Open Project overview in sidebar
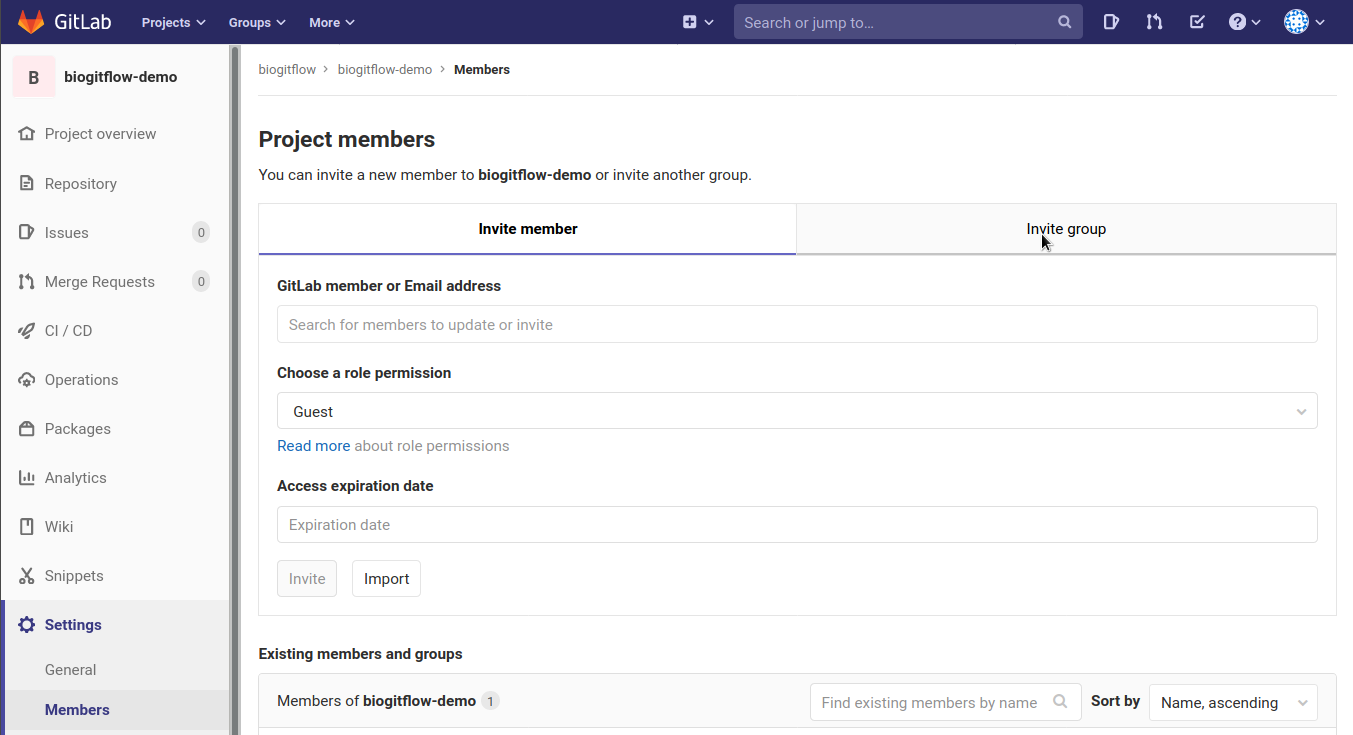Viewport: 1353px width, 735px height. pyautogui.click(x=100, y=134)
